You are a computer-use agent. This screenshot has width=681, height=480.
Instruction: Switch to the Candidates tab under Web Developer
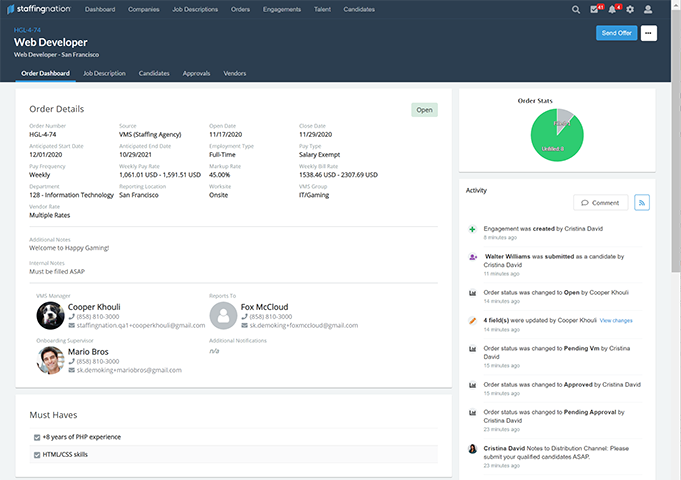154,73
